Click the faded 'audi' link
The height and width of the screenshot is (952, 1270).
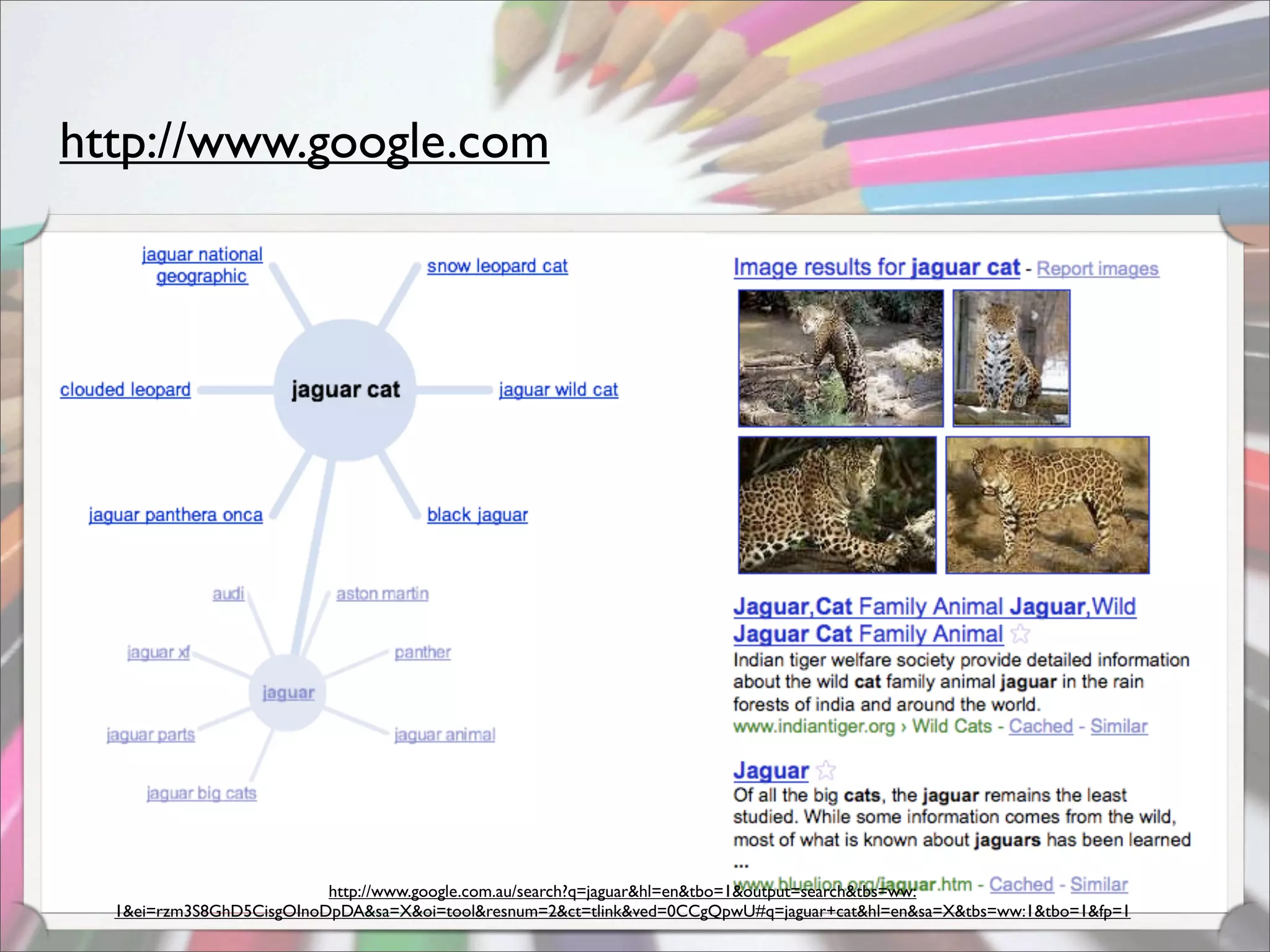228,594
